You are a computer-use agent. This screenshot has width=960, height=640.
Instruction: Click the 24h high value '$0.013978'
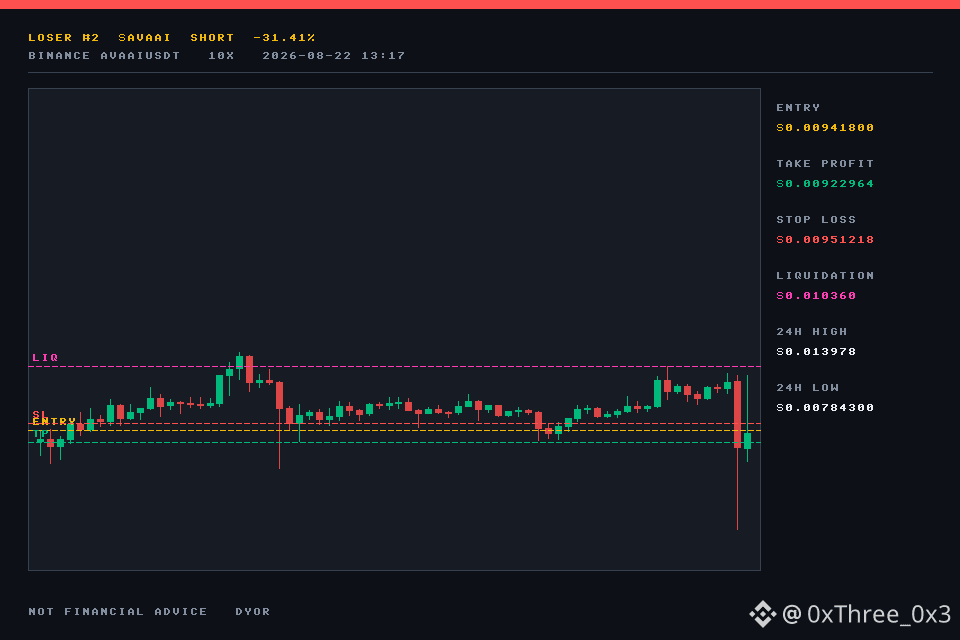click(816, 352)
